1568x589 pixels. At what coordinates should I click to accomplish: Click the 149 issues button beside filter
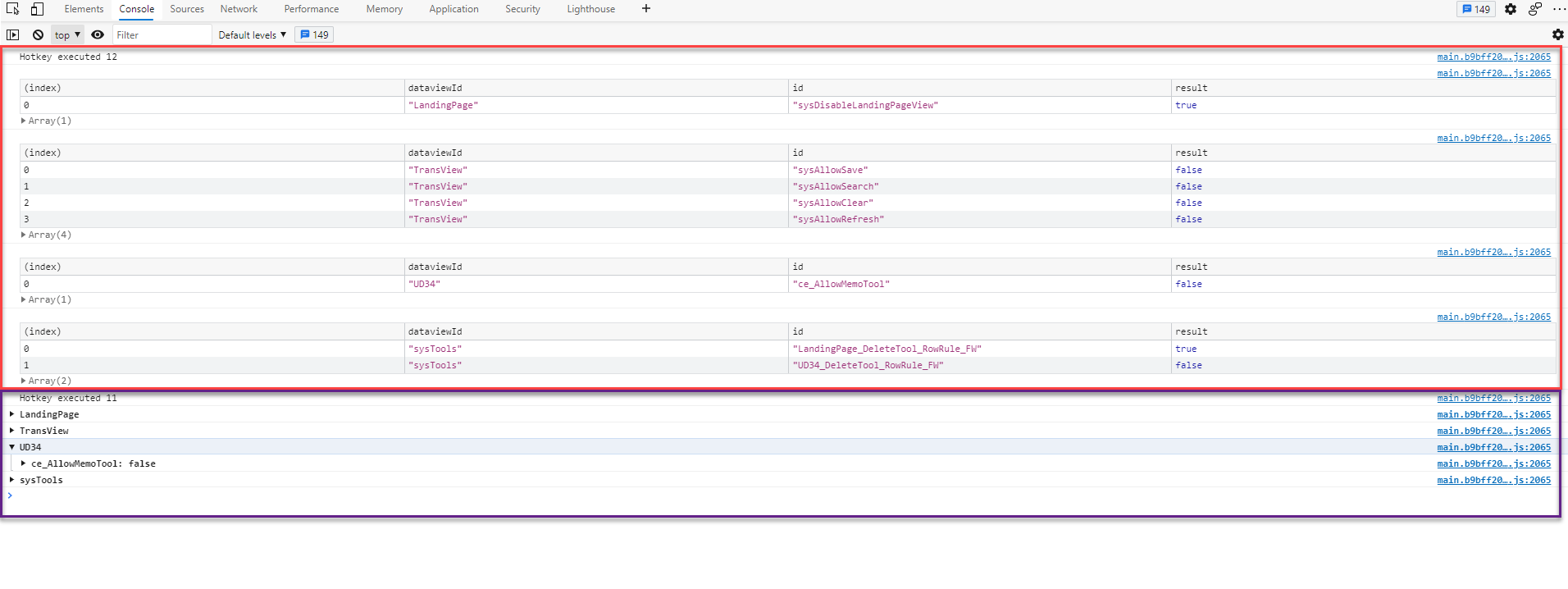[314, 34]
